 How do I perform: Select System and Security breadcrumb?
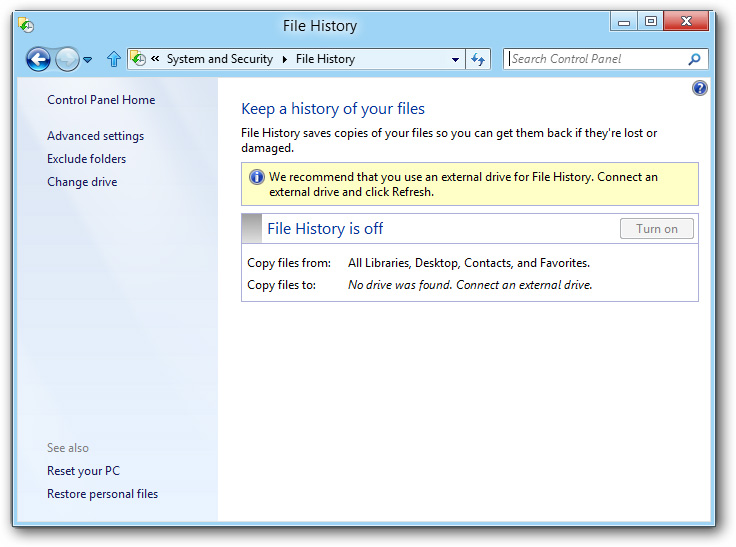tap(220, 59)
